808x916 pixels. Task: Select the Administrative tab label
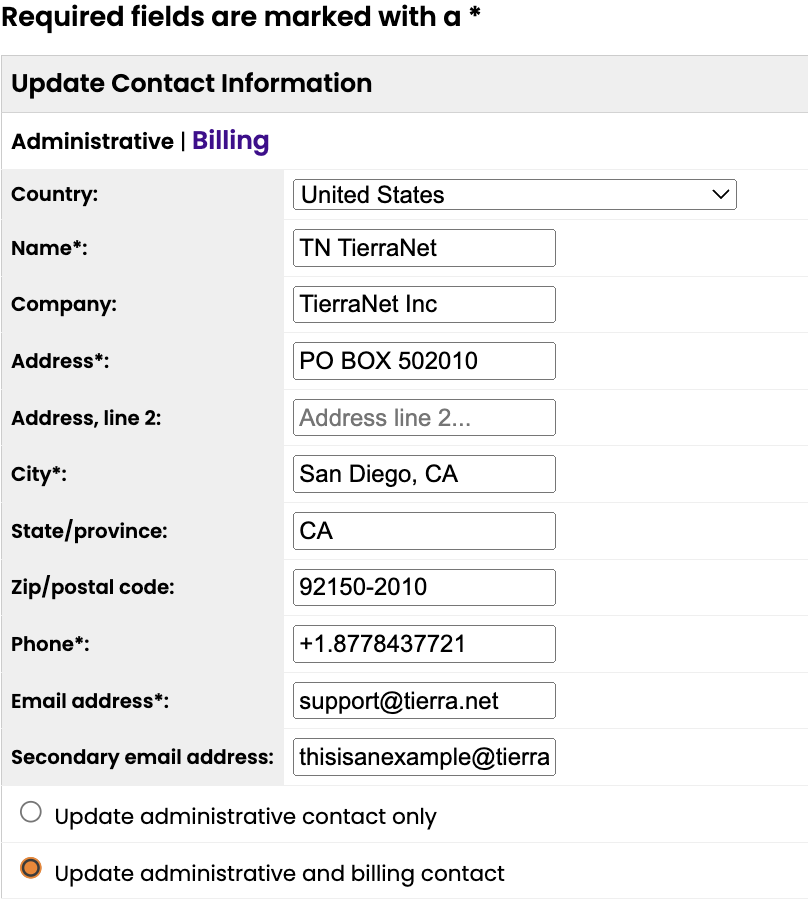pos(92,141)
